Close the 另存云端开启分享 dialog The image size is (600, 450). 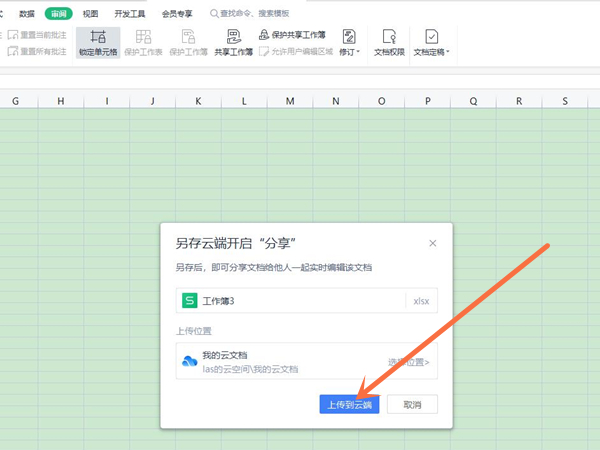click(432, 243)
